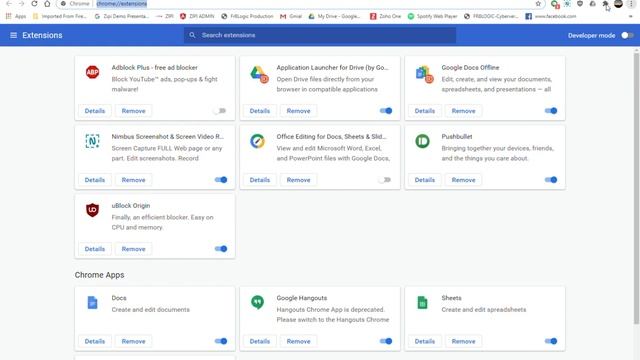Remove Nimbus Screenshot extension
The height and width of the screenshot is (360, 640).
[133, 180]
